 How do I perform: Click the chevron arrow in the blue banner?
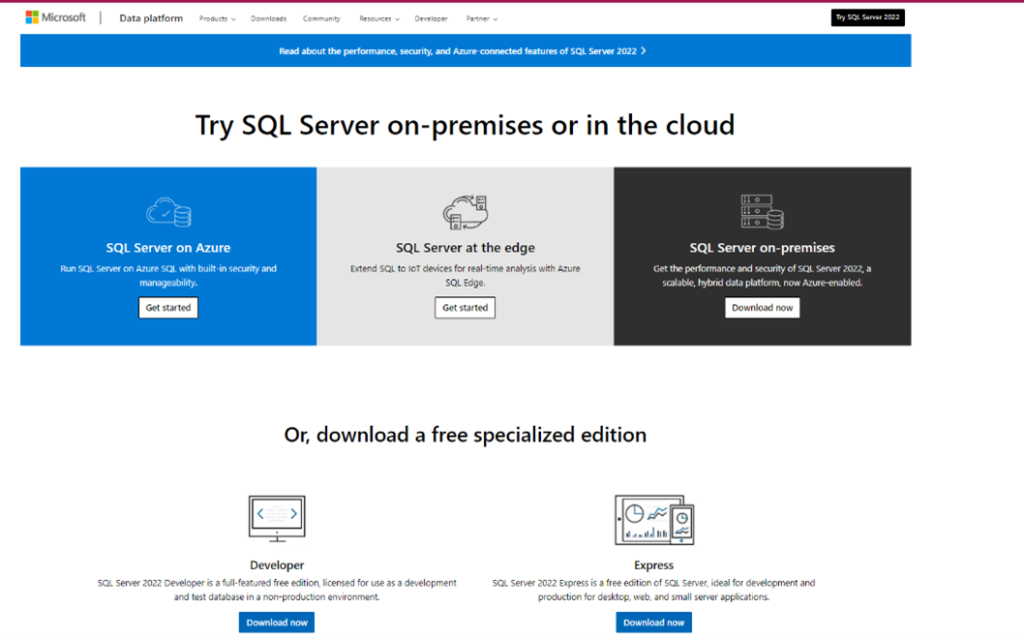coord(643,51)
